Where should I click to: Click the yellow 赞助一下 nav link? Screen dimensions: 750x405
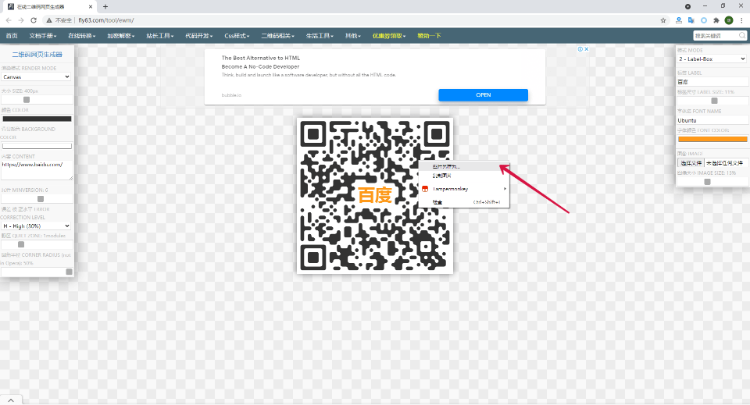tap(429, 36)
